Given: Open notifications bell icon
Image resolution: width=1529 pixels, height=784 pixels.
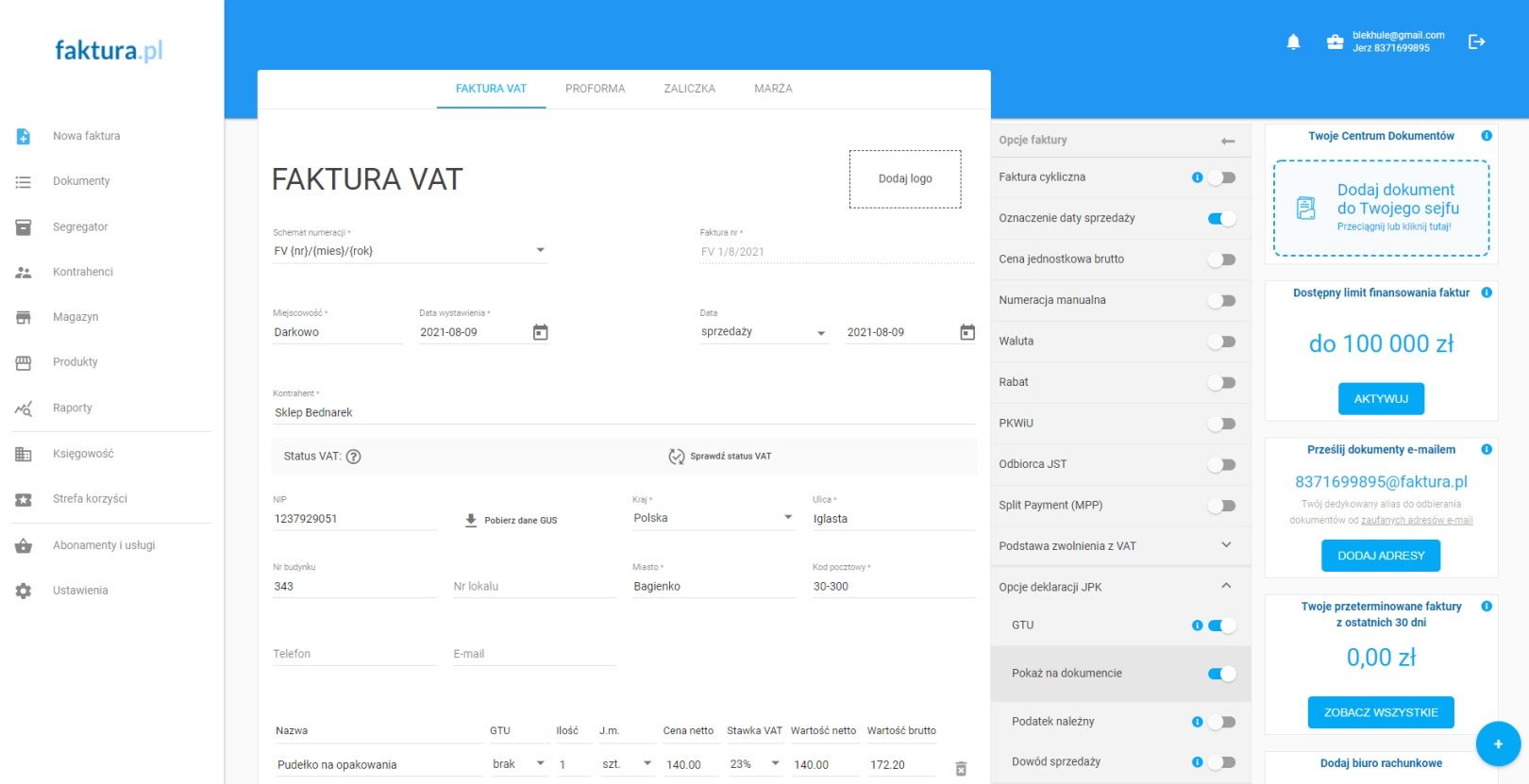Looking at the screenshot, I should [x=1293, y=42].
